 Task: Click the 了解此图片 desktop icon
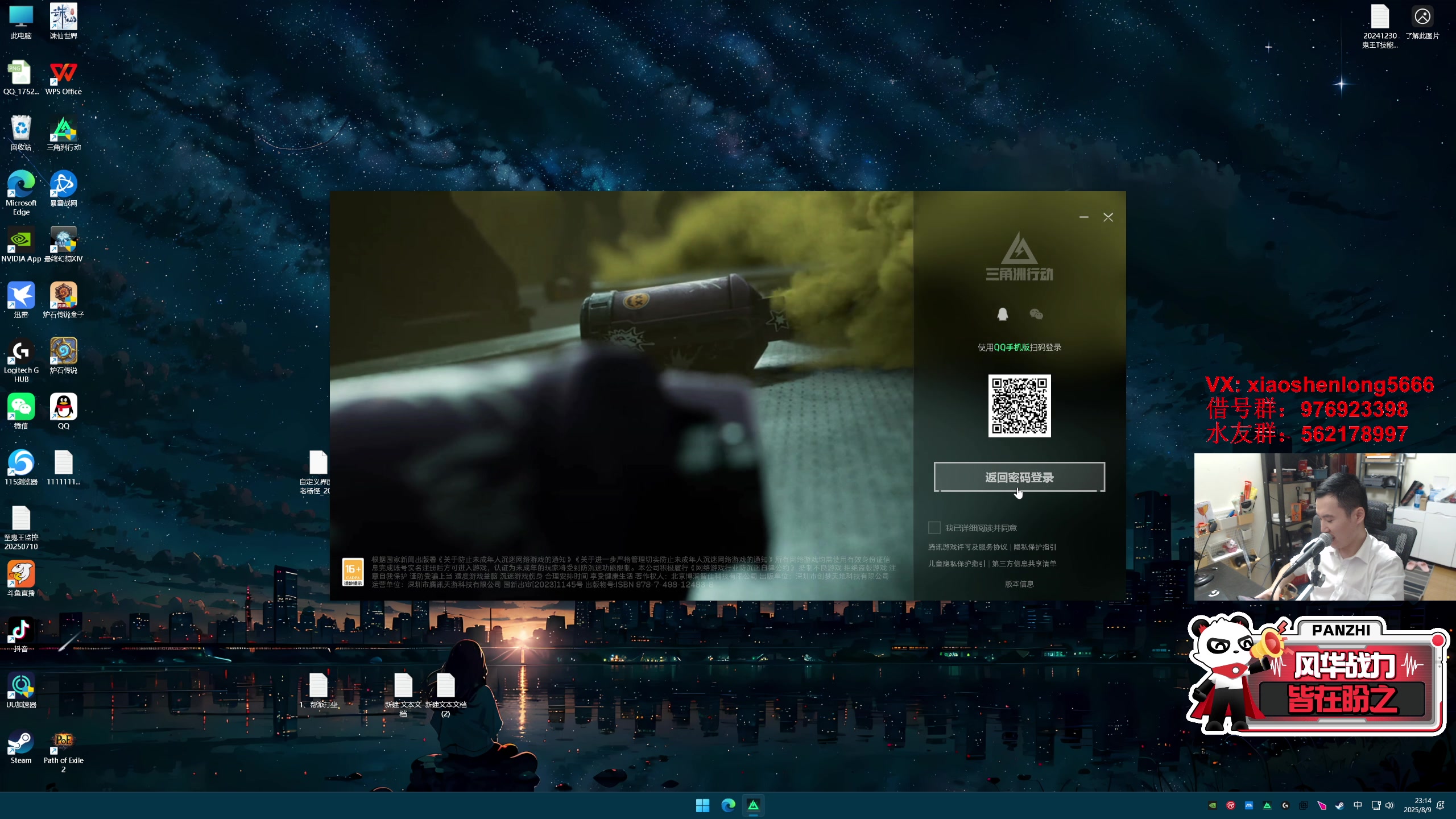coord(1422,22)
